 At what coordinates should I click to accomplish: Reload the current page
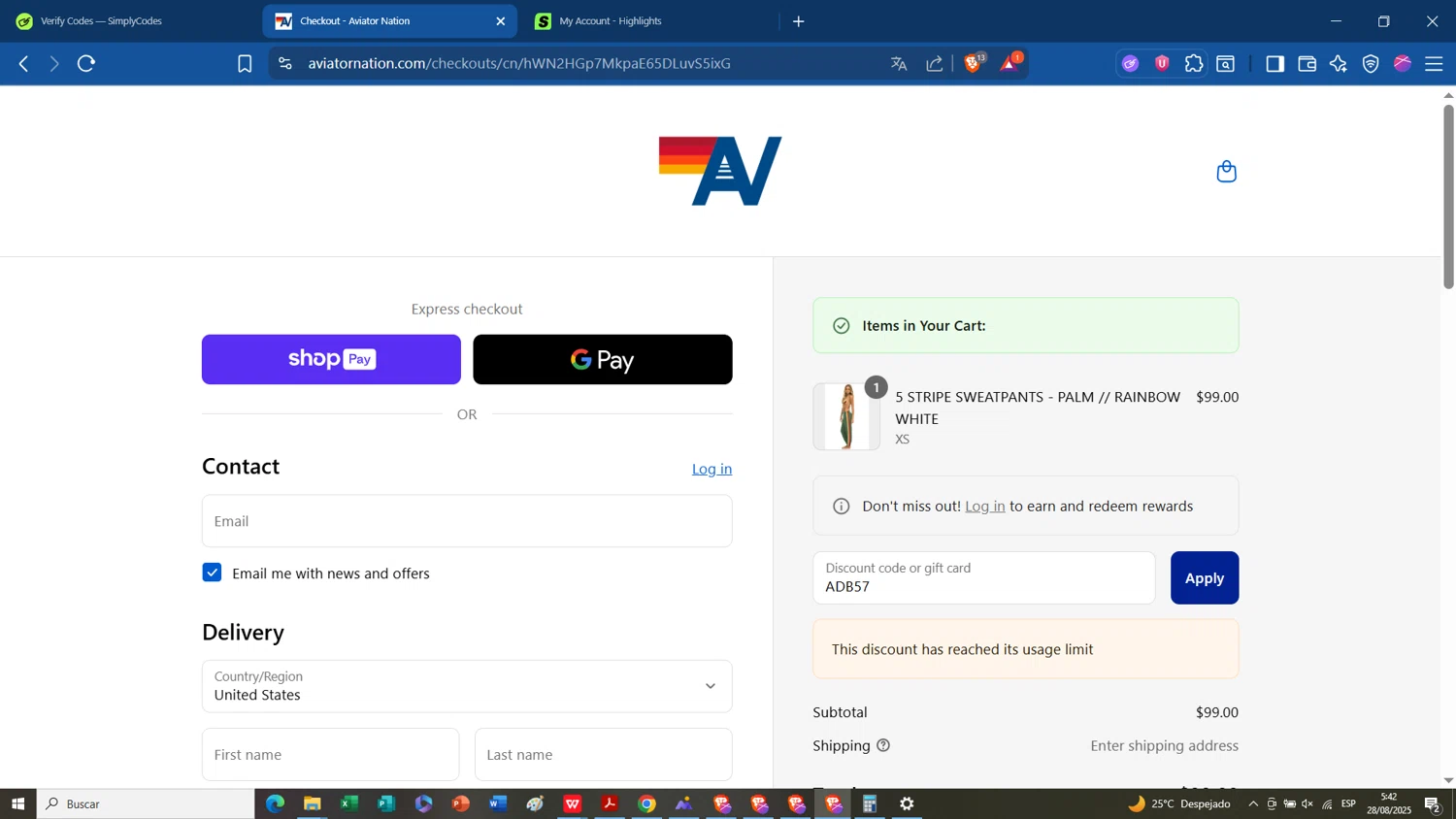pyautogui.click(x=86, y=64)
